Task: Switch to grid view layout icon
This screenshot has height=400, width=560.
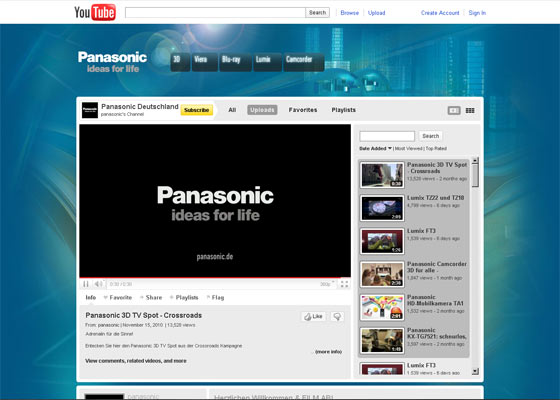Action: tap(470, 111)
